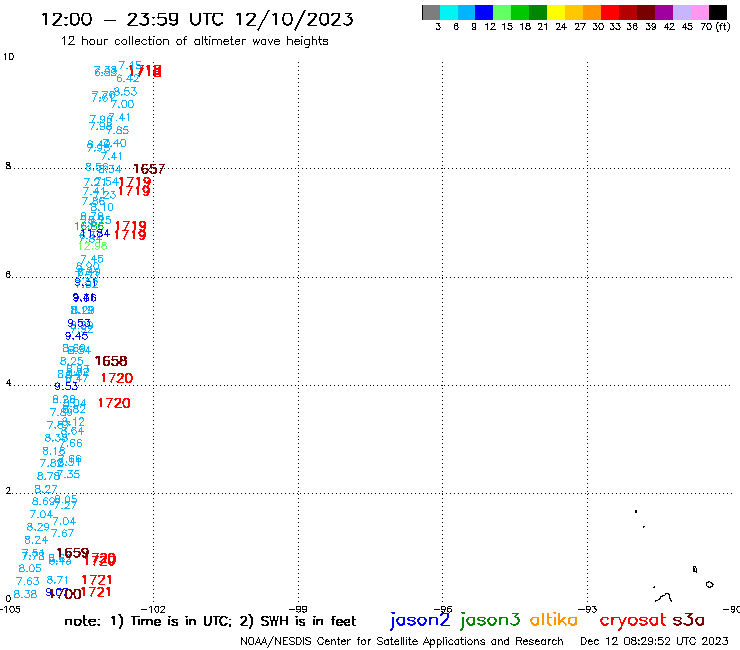740x650 pixels.
Task: Pick the purple legend color swatch
Action: tap(664, 12)
